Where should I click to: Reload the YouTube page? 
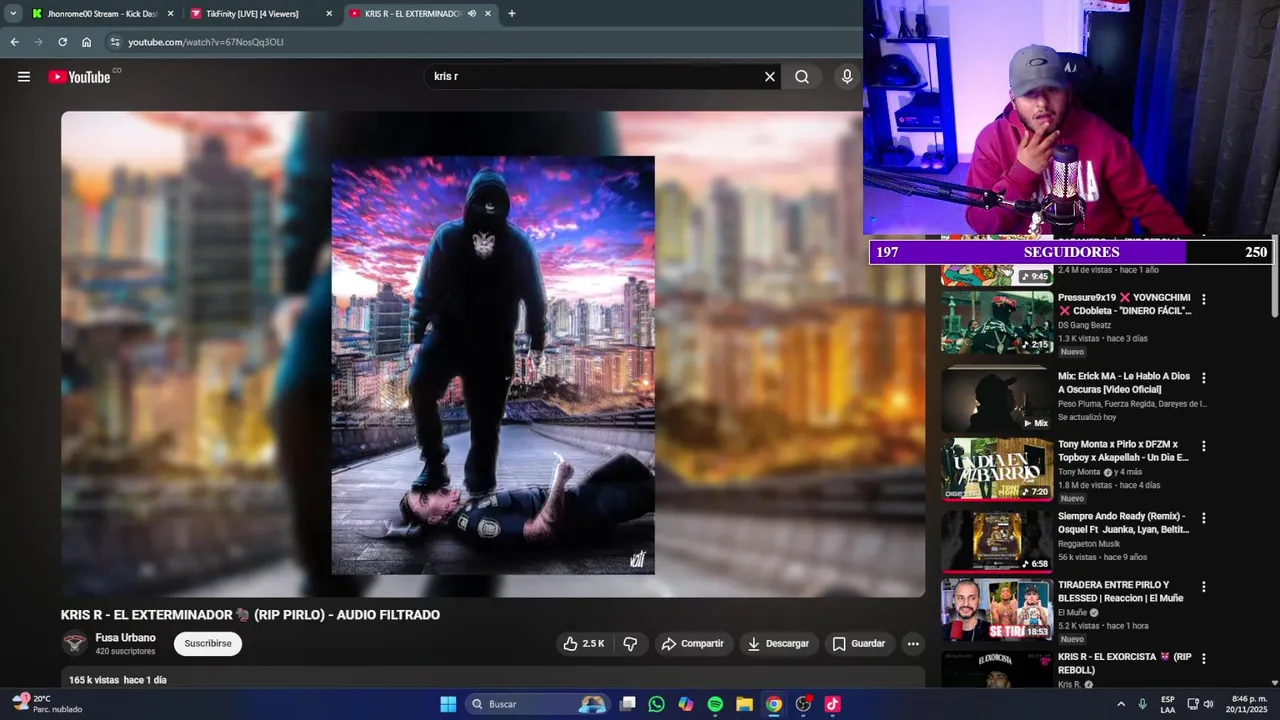coord(62,42)
